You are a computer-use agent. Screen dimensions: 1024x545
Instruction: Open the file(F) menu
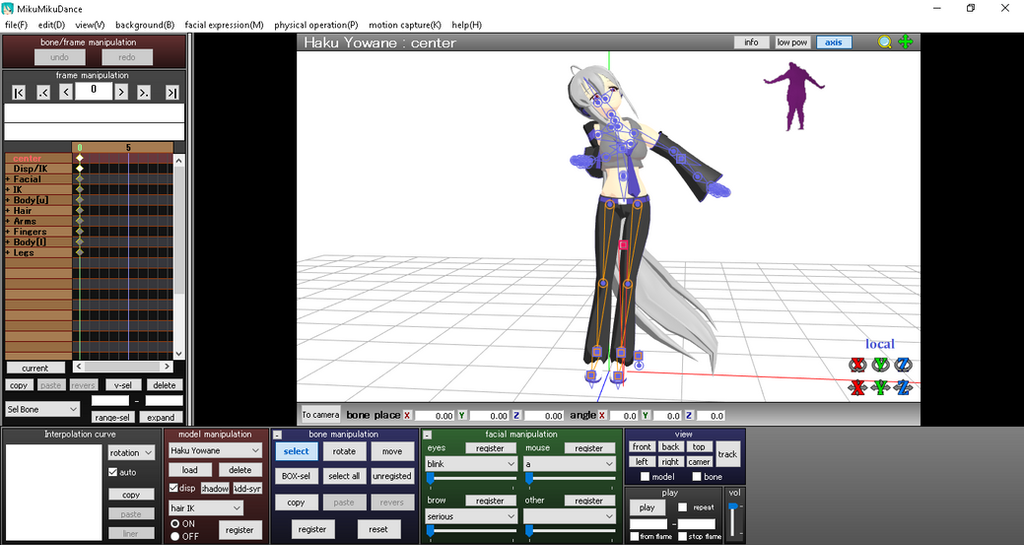pos(16,25)
